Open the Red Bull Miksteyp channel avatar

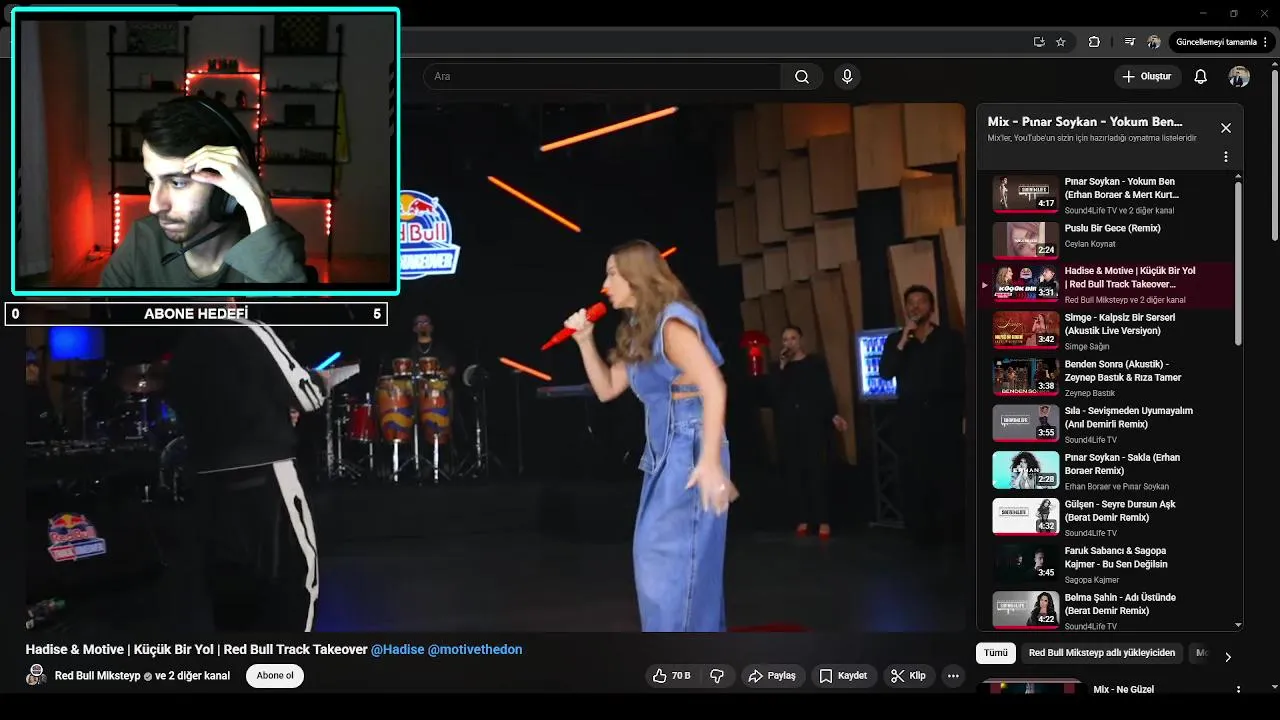[x=37, y=675]
